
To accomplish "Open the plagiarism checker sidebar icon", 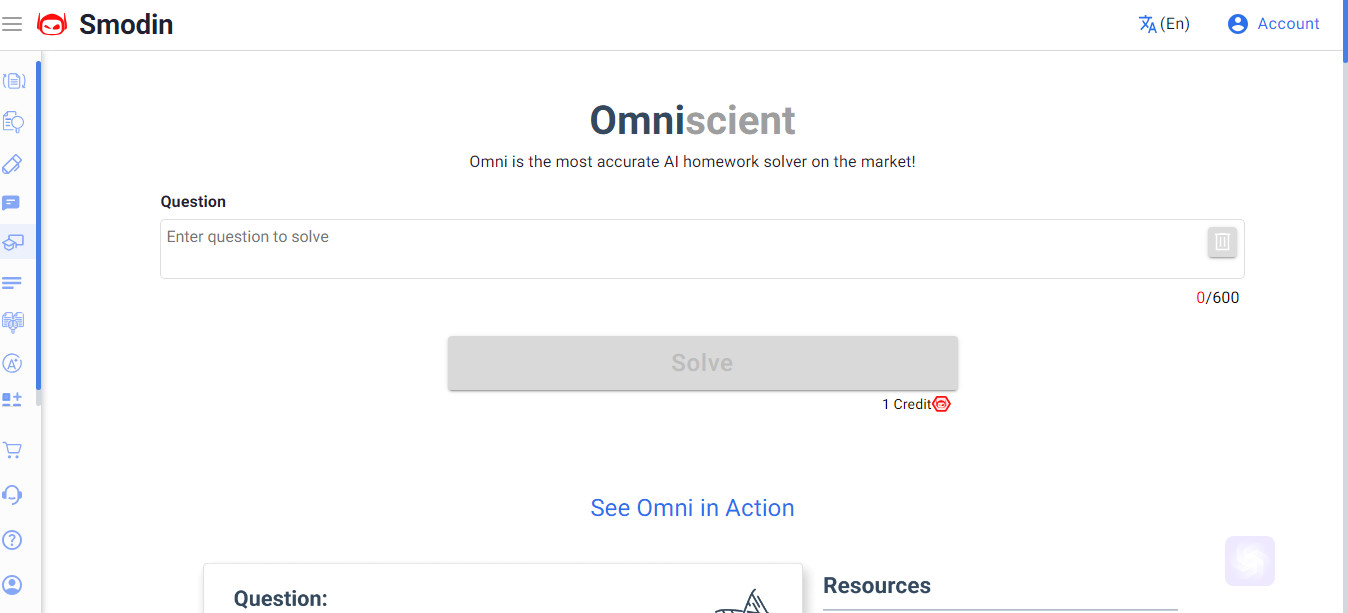I will pos(13,122).
